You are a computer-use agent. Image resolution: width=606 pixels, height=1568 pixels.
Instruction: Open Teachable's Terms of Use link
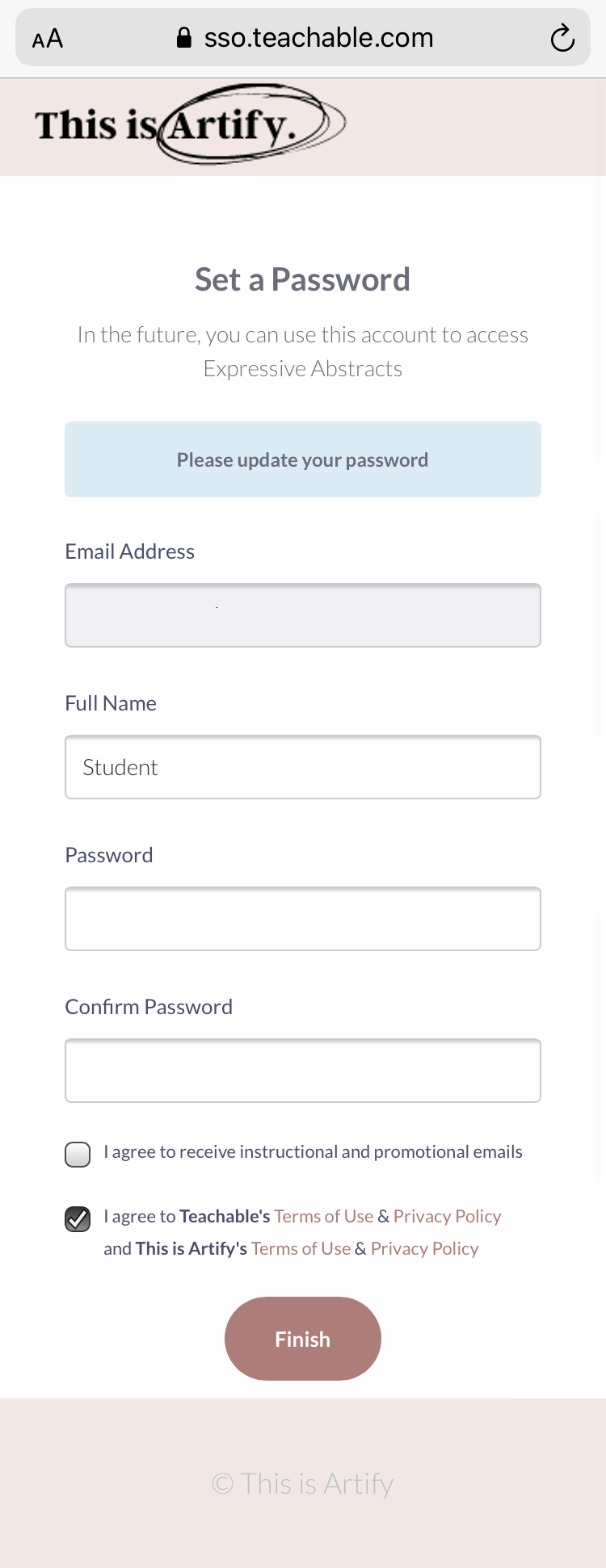coord(323,1216)
